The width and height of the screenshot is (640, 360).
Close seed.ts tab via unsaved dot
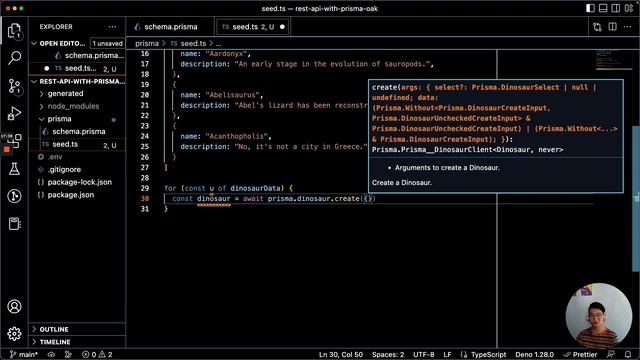(x=282, y=27)
